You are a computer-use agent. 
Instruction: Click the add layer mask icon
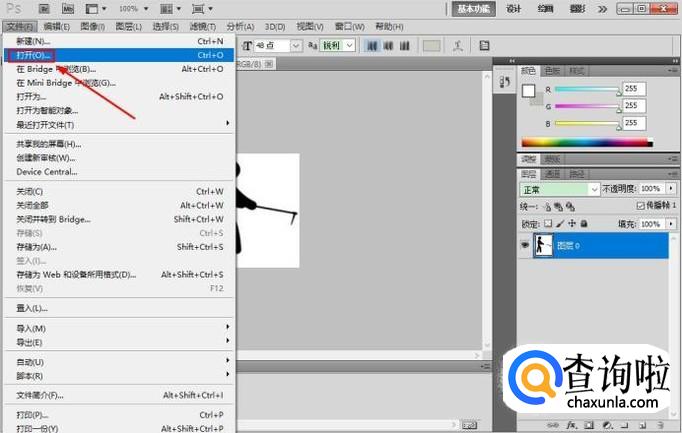(x=589, y=425)
